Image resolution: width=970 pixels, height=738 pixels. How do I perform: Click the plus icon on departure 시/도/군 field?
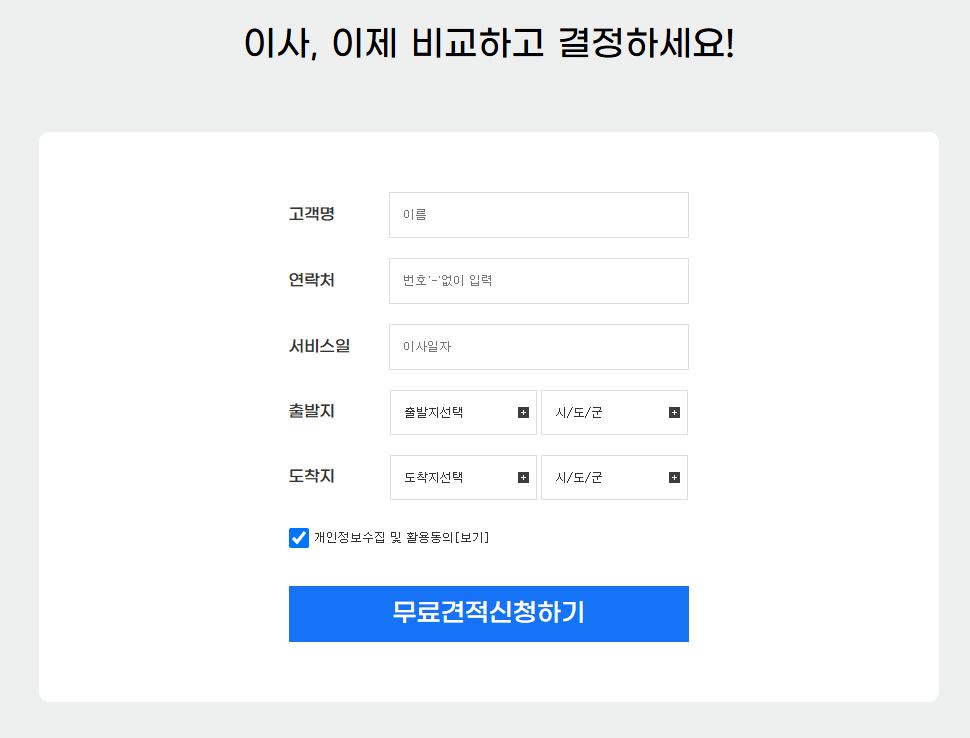click(672, 412)
